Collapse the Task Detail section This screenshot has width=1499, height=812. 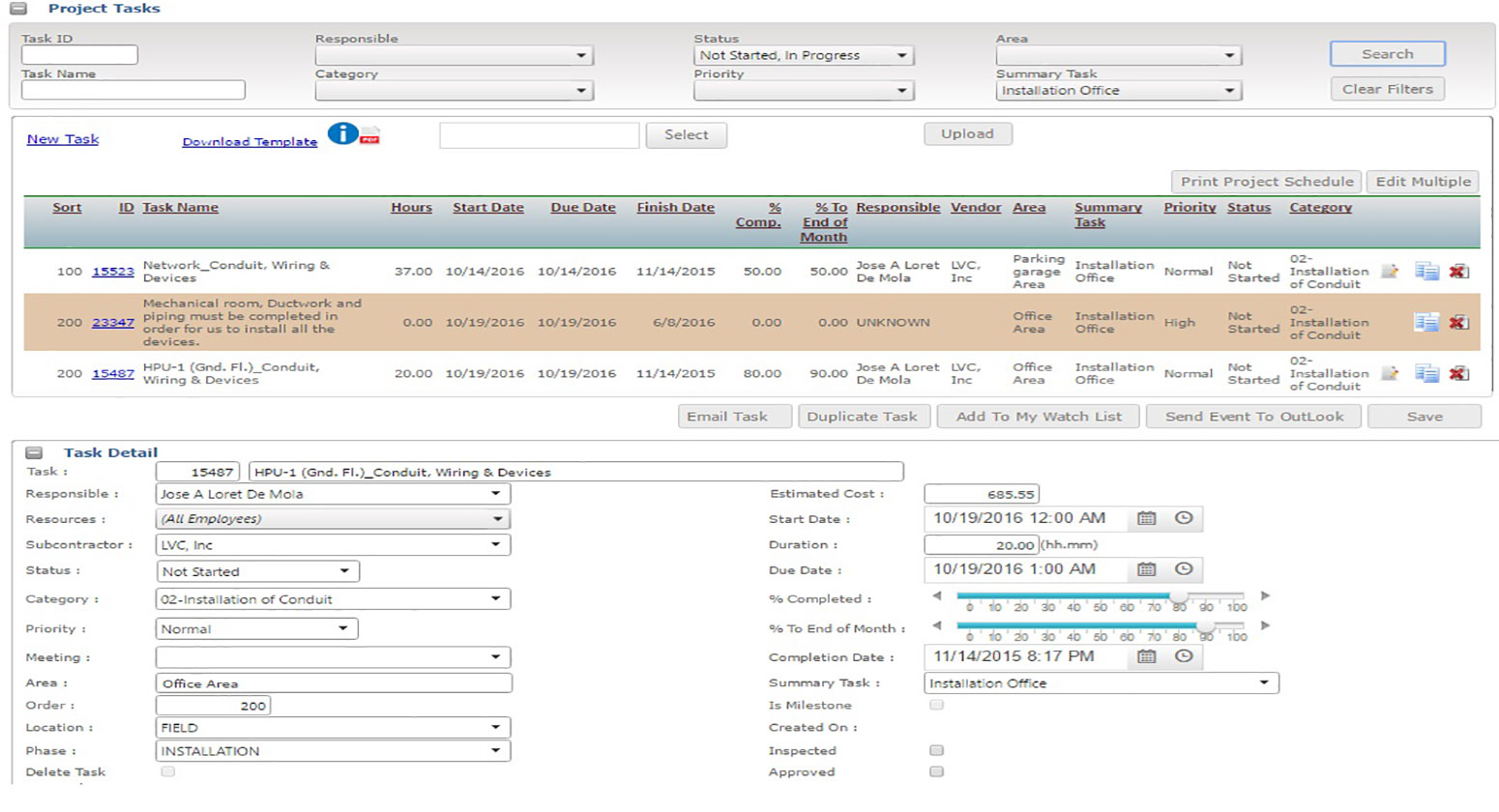click(x=34, y=452)
